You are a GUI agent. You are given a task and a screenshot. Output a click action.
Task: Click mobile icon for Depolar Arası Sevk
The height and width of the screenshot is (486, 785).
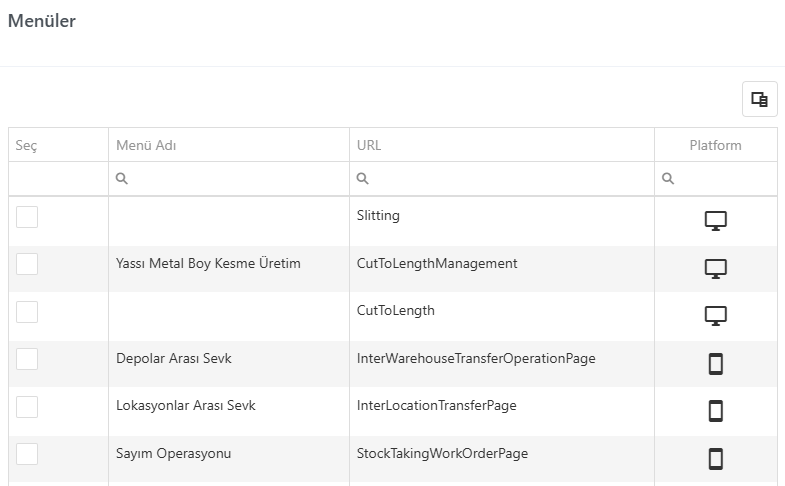[x=715, y=364]
